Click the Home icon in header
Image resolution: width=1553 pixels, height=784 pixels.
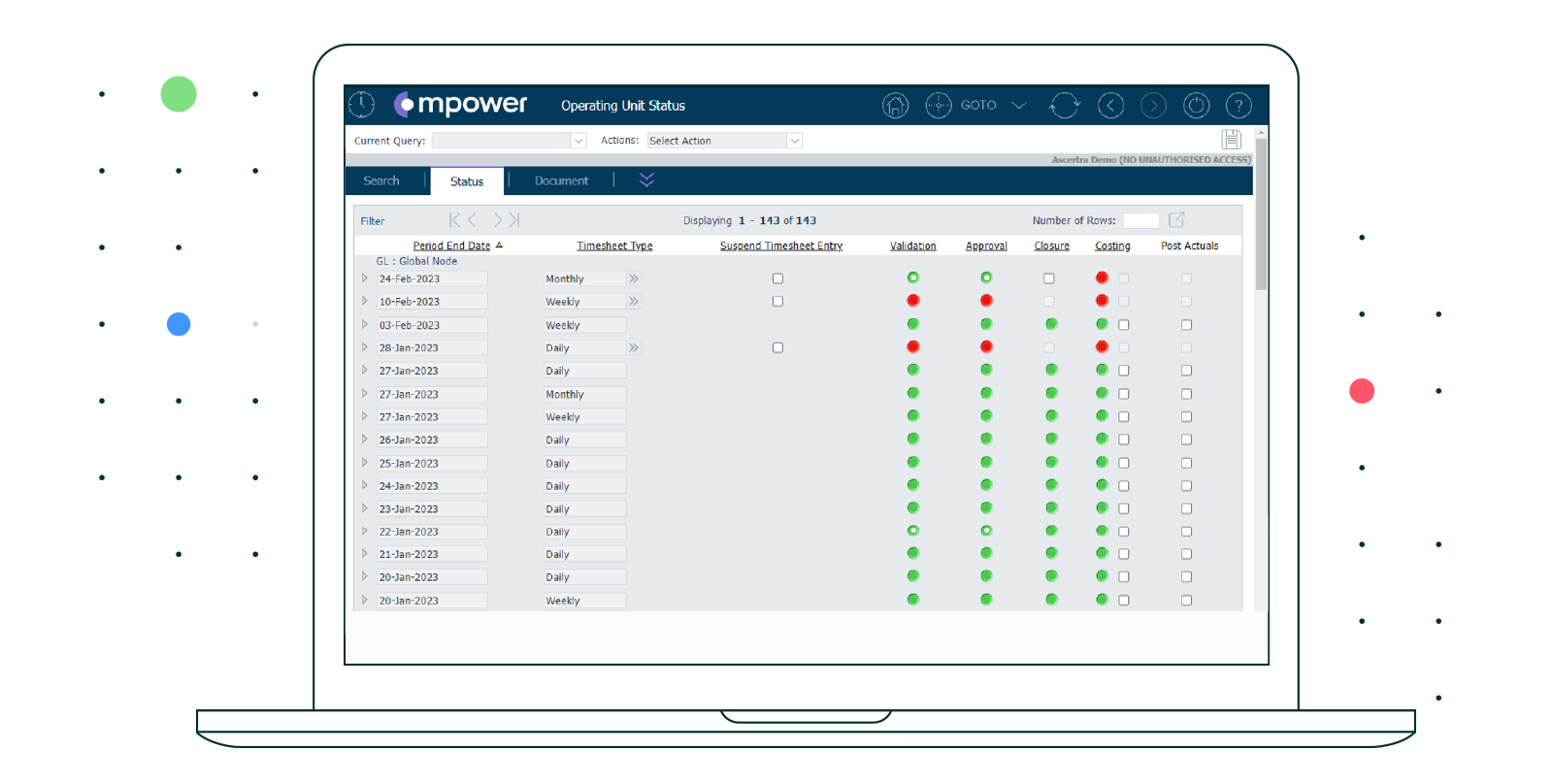point(895,106)
